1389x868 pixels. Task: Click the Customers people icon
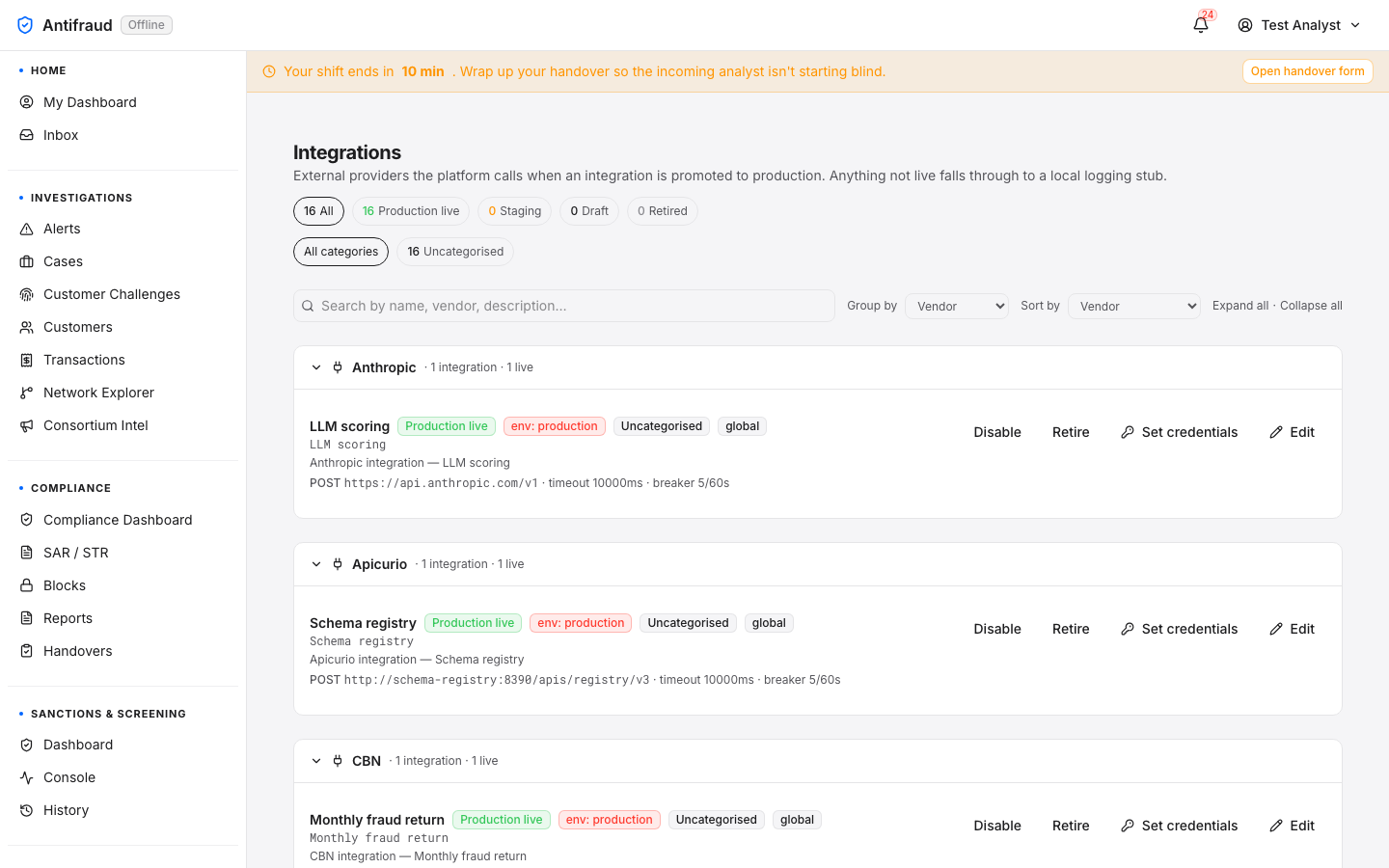tap(27, 327)
